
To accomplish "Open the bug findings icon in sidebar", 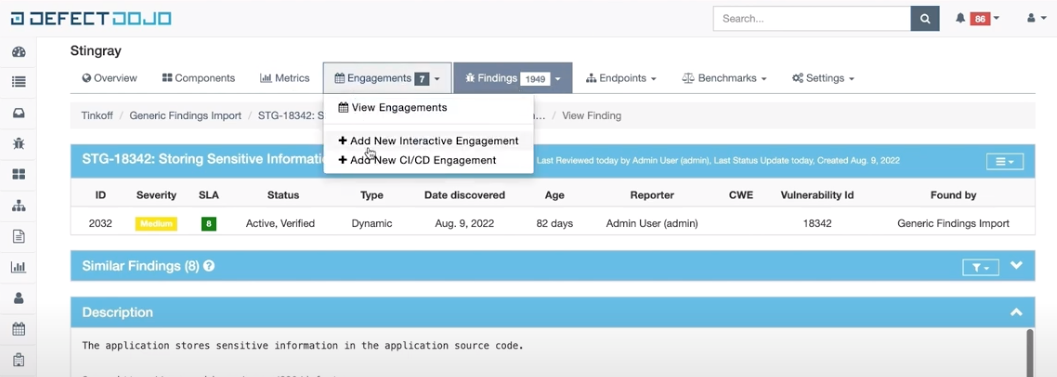I will click(19, 143).
